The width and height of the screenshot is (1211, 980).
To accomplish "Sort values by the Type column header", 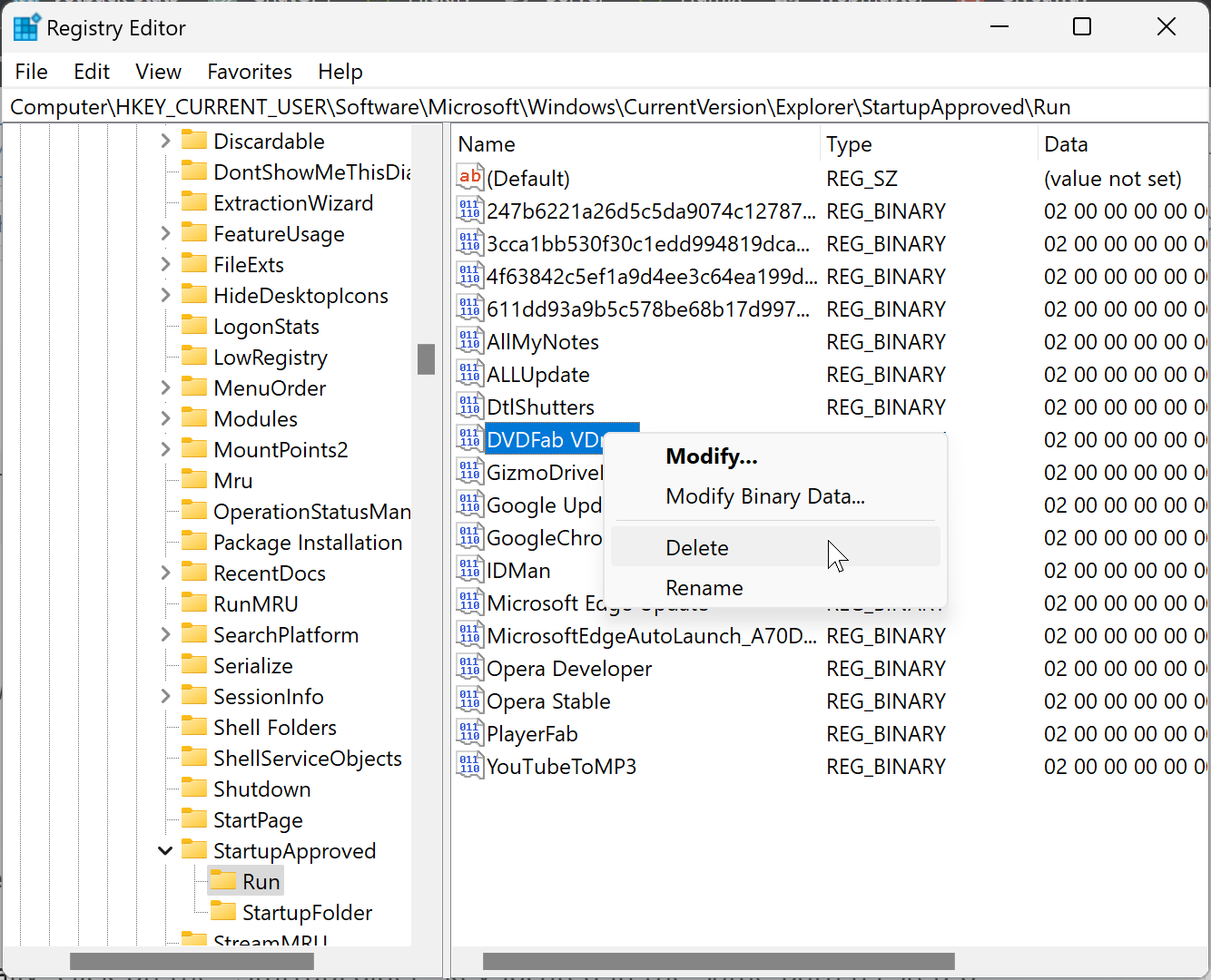I will 929,144.
